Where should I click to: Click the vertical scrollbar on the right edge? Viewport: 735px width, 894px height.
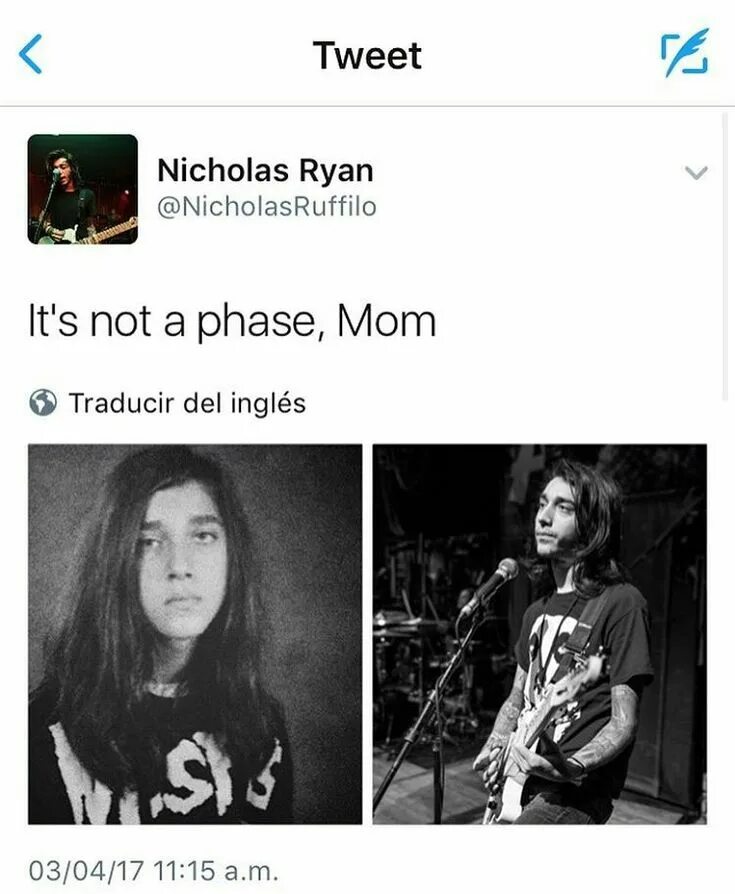pos(725,257)
